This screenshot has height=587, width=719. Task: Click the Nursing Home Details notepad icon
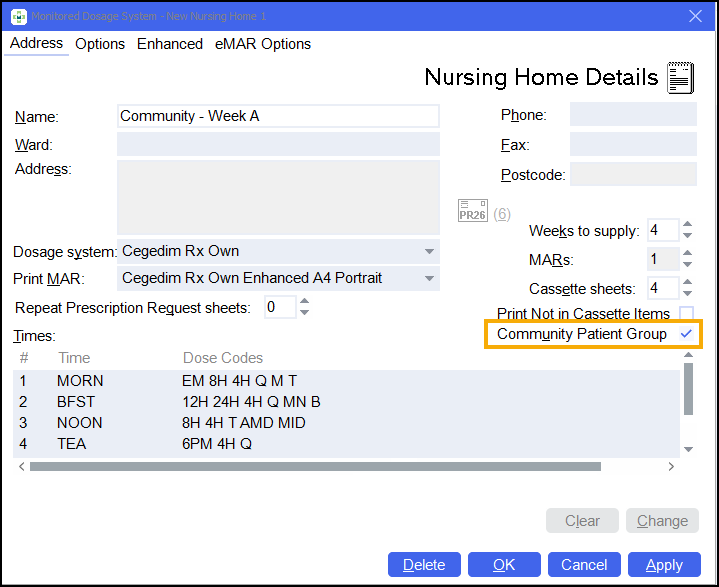coord(680,78)
